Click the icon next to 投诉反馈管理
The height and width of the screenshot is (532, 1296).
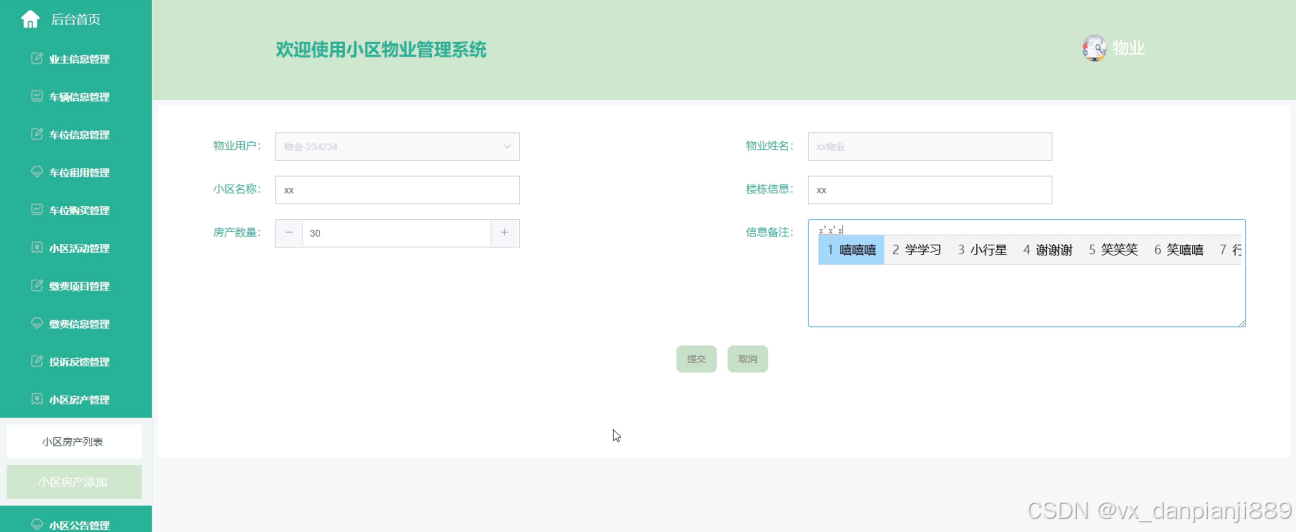(37, 362)
